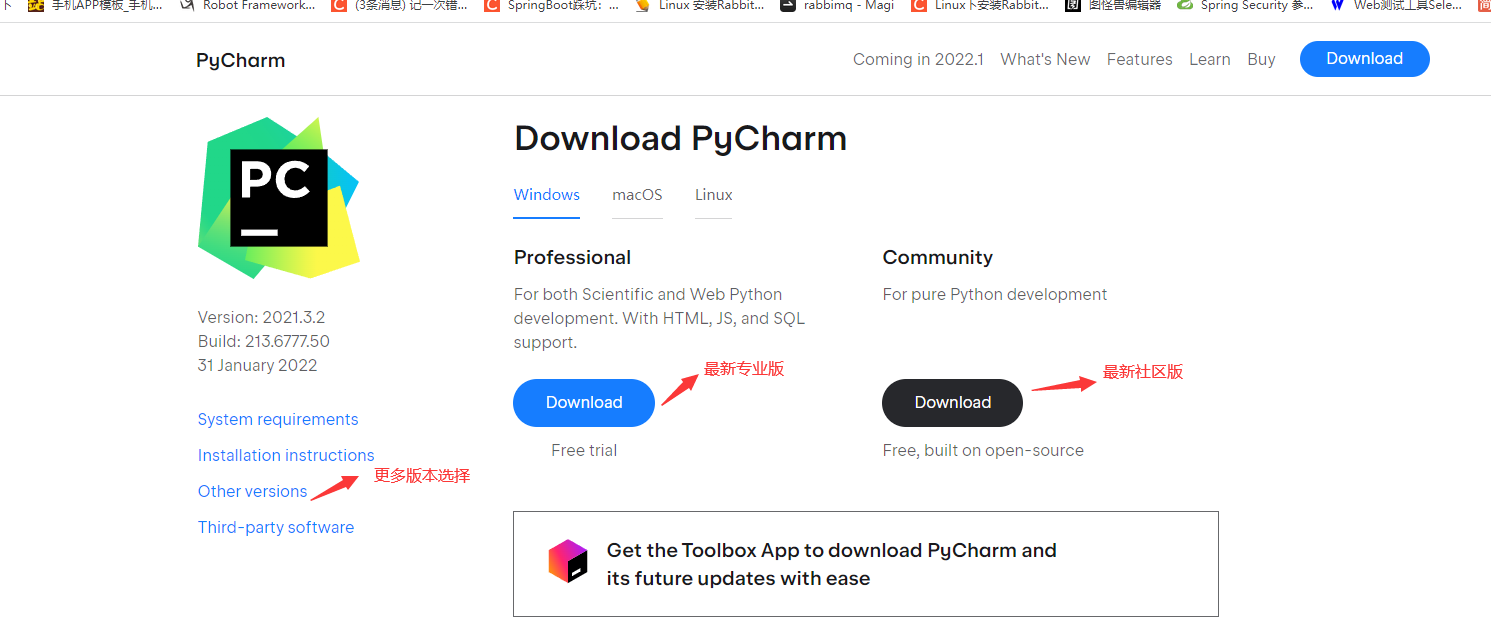
Task: Select the Windows download tab
Action: coord(546,195)
